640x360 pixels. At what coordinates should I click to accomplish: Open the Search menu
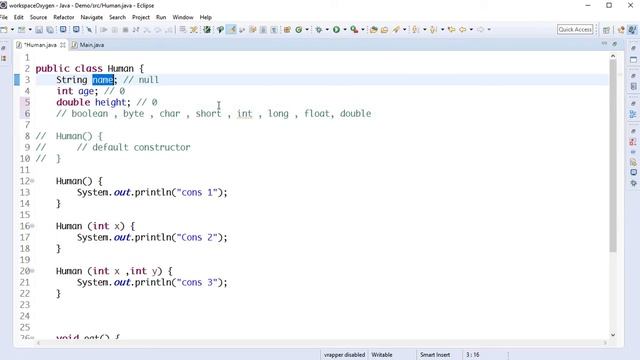[x=118, y=17]
